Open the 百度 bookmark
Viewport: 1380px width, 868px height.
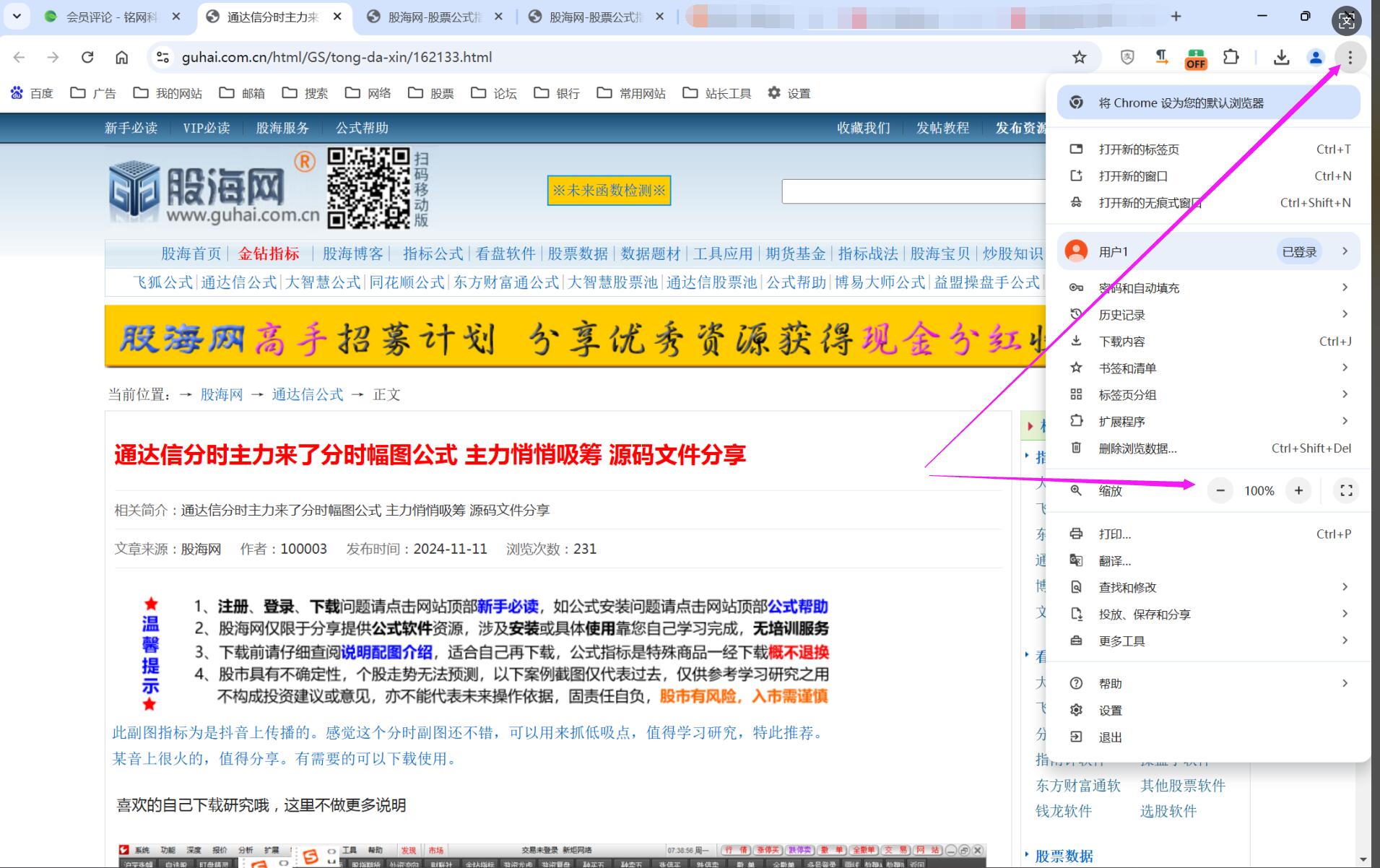(32, 93)
